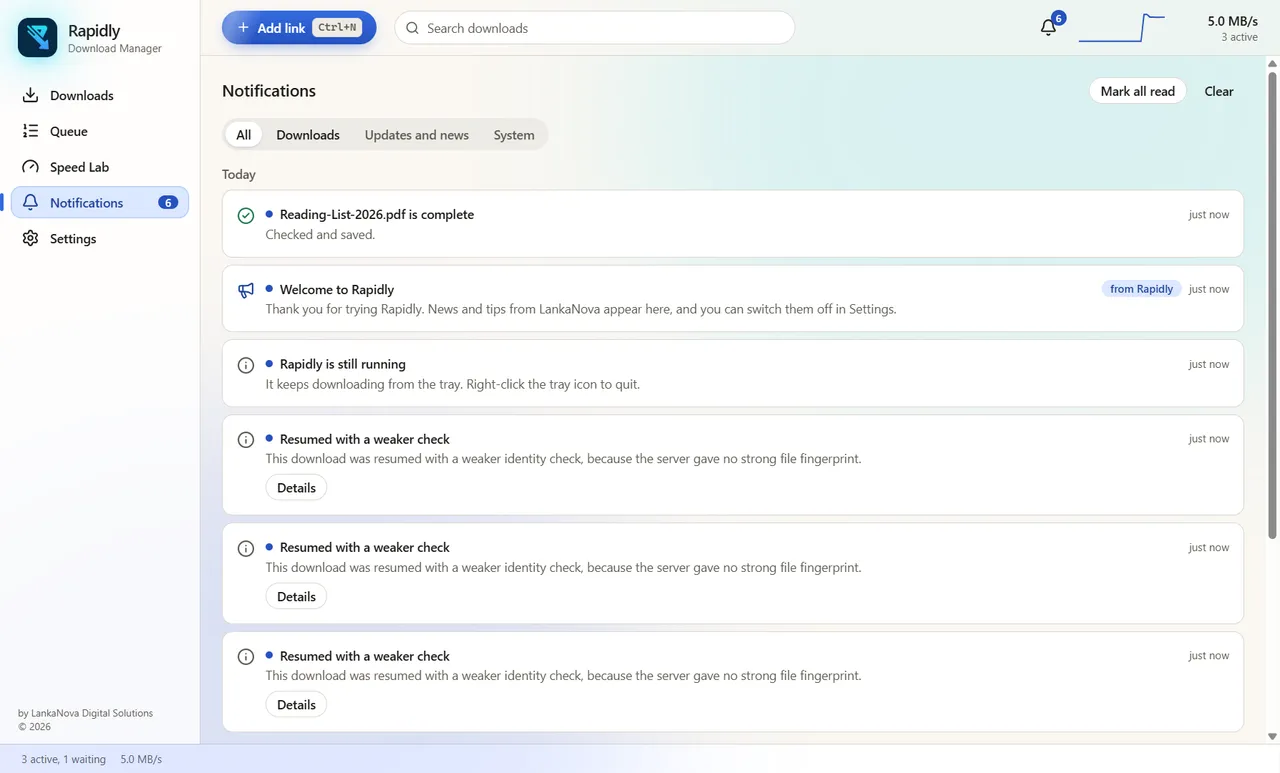Screen dimensions: 1280x773
Task: Click the vertical scrollbar thumb
Action: pyautogui.click(x=1272, y=305)
